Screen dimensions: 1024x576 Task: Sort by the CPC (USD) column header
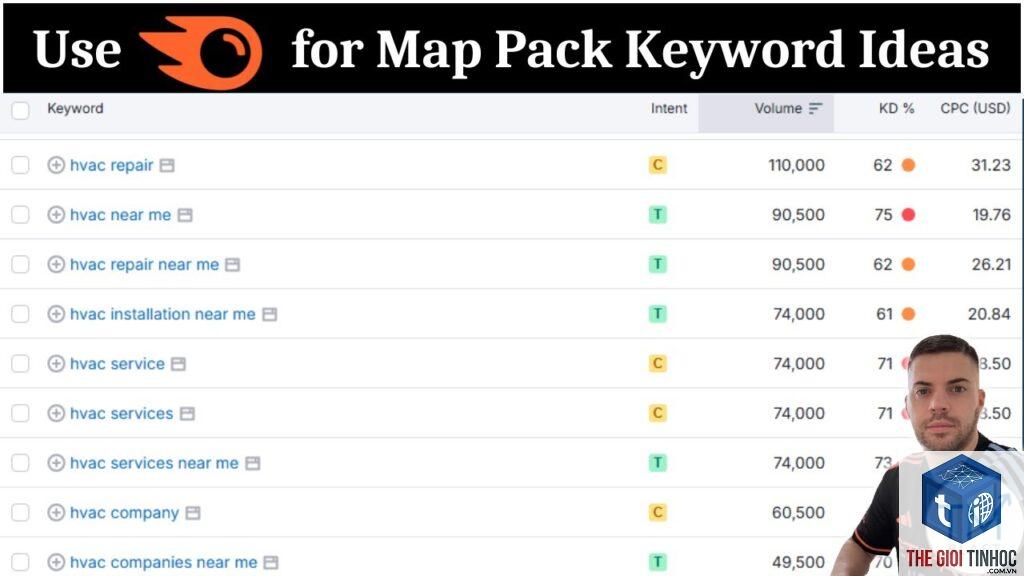coord(975,108)
